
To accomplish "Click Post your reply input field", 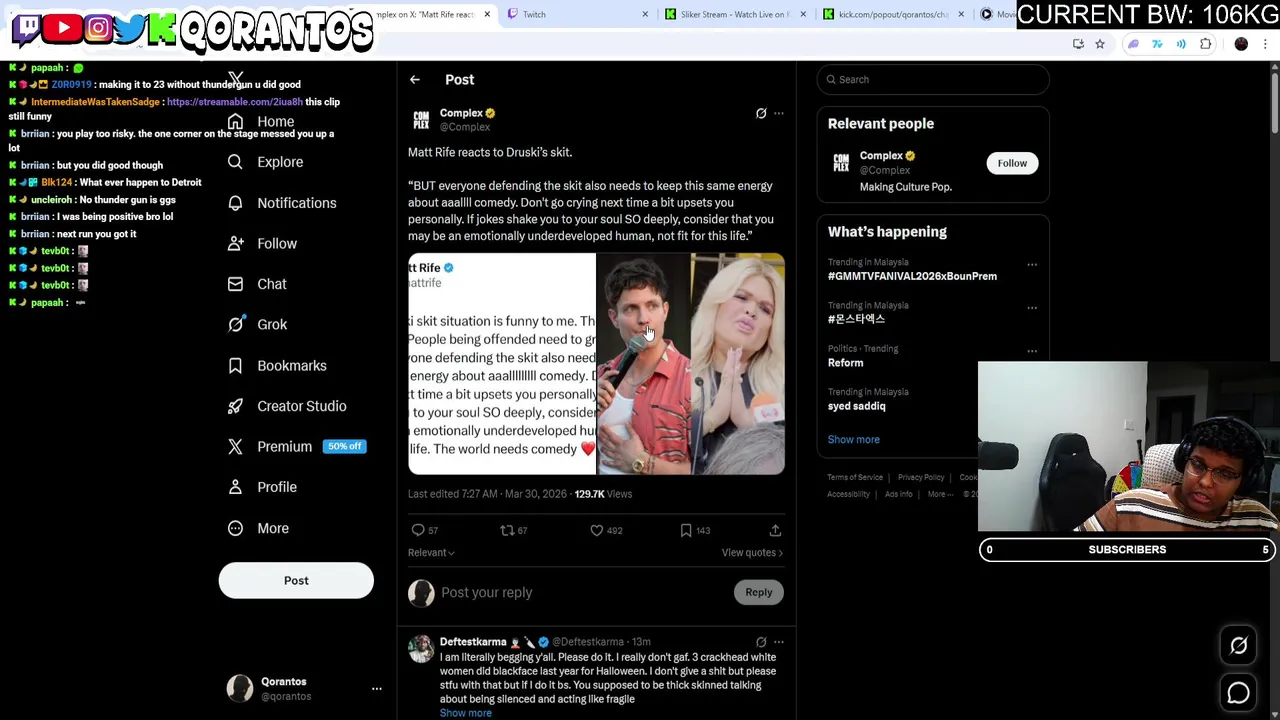I will click(x=585, y=593).
